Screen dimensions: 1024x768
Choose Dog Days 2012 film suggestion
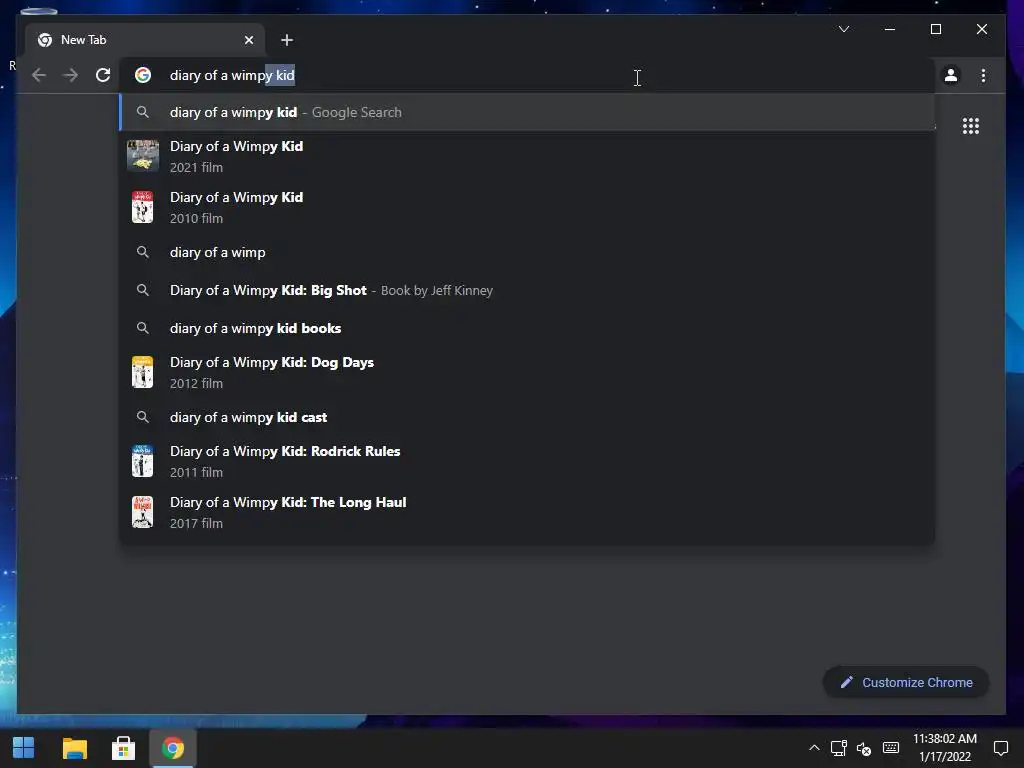(527, 372)
